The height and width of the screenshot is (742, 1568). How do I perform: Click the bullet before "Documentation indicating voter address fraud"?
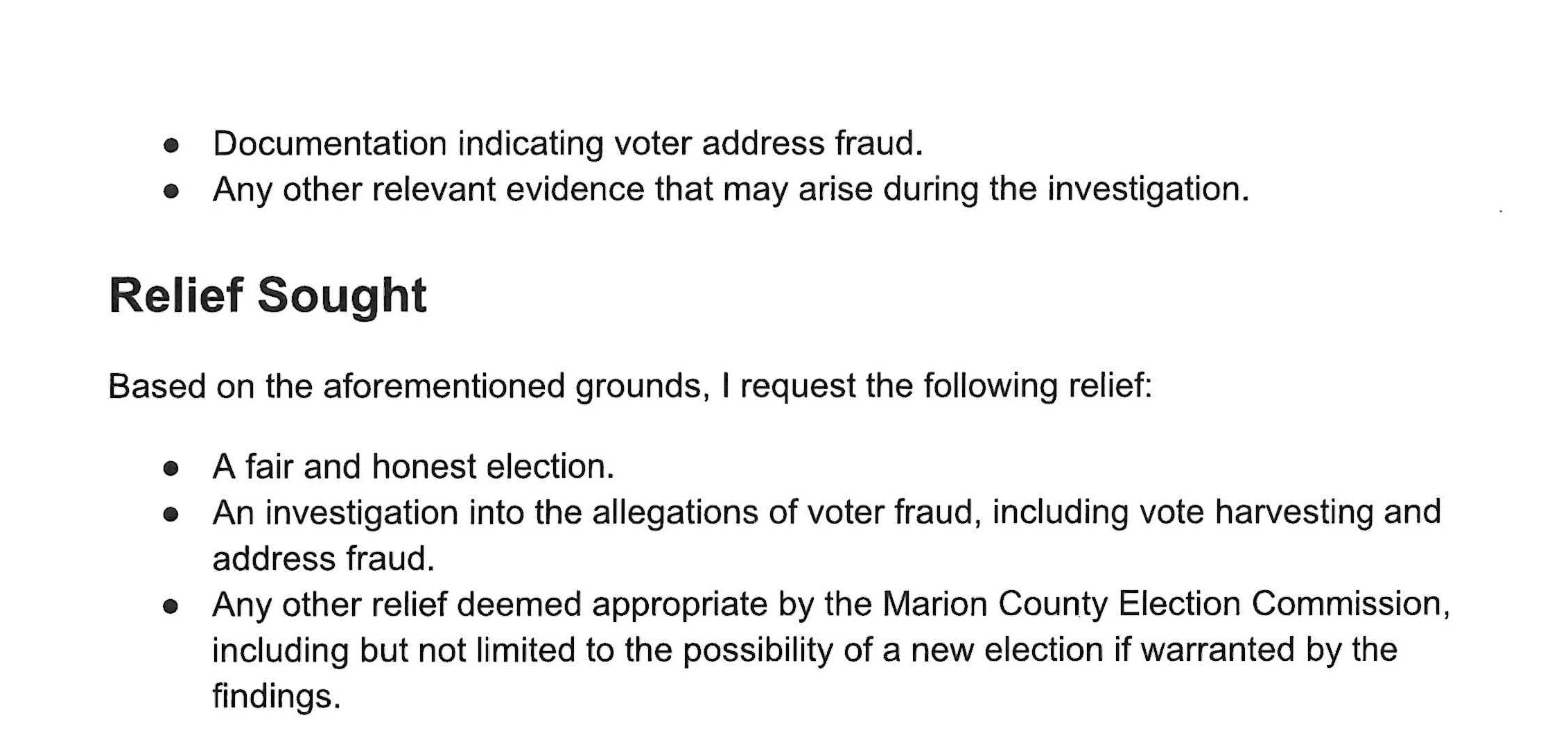point(171,146)
